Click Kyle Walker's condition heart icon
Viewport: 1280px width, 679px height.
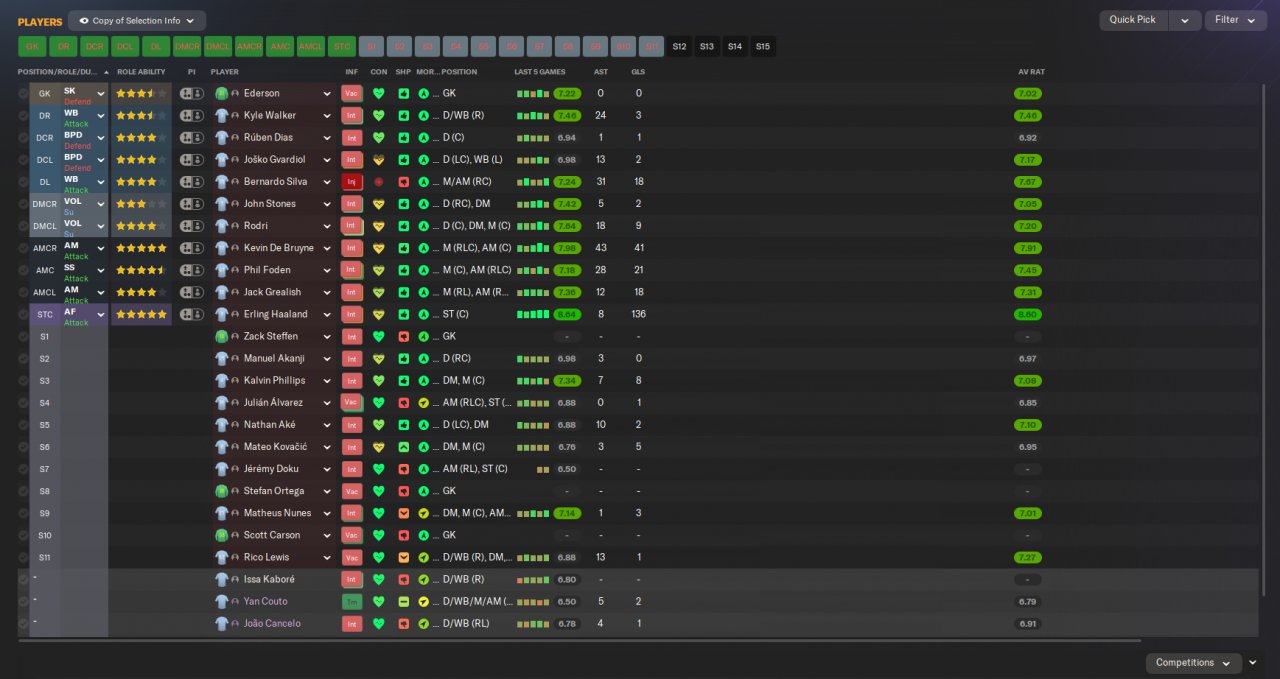pyautogui.click(x=379, y=115)
